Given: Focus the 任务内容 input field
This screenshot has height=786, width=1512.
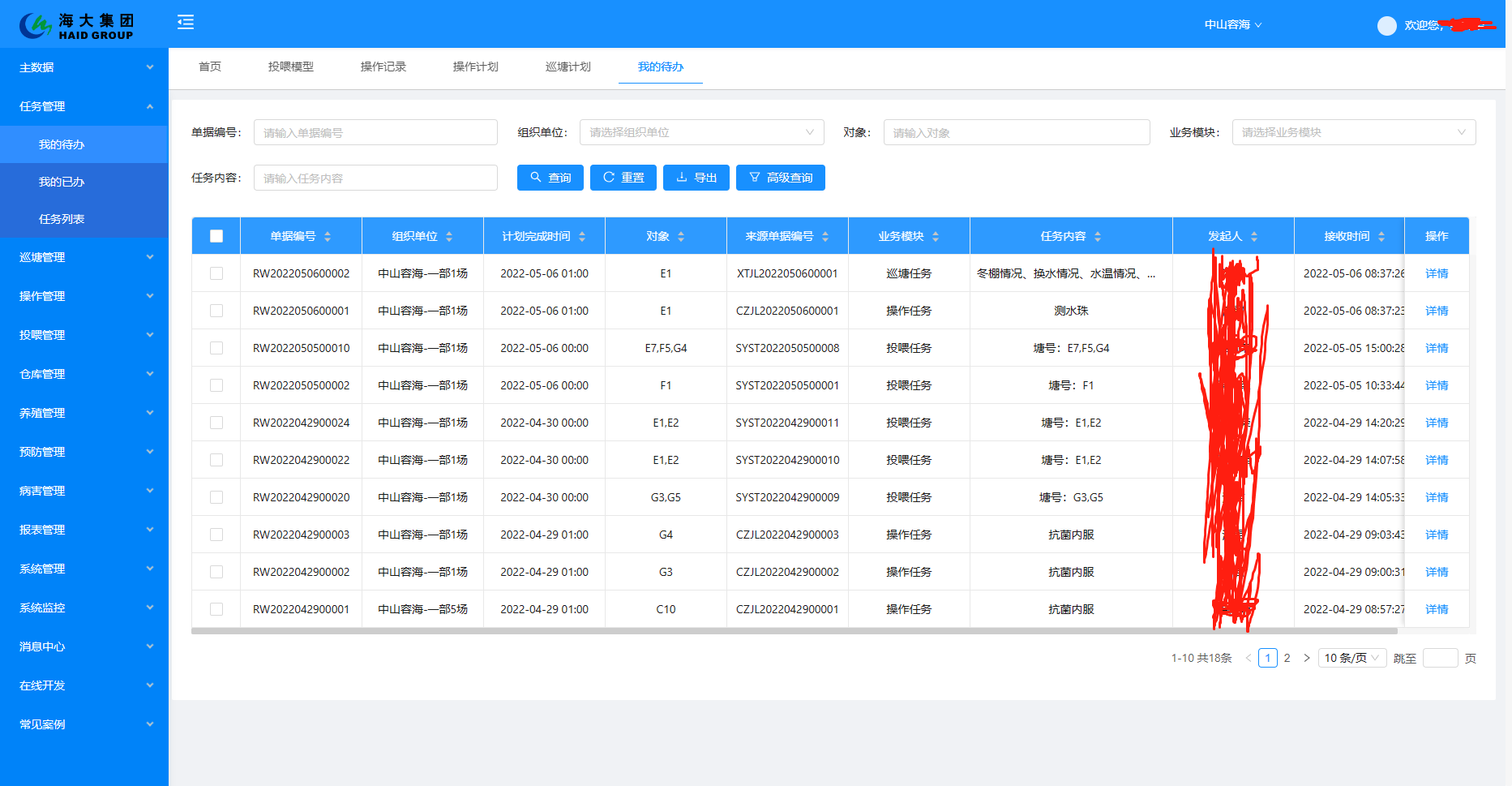Looking at the screenshot, I should tap(375, 178).
